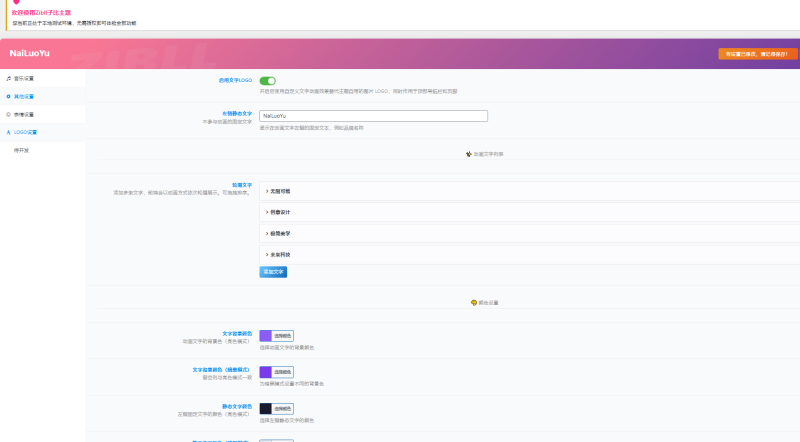Click the music note icon for 音乐设置
This screenshot has height=442, width=800.
[9, 78]
